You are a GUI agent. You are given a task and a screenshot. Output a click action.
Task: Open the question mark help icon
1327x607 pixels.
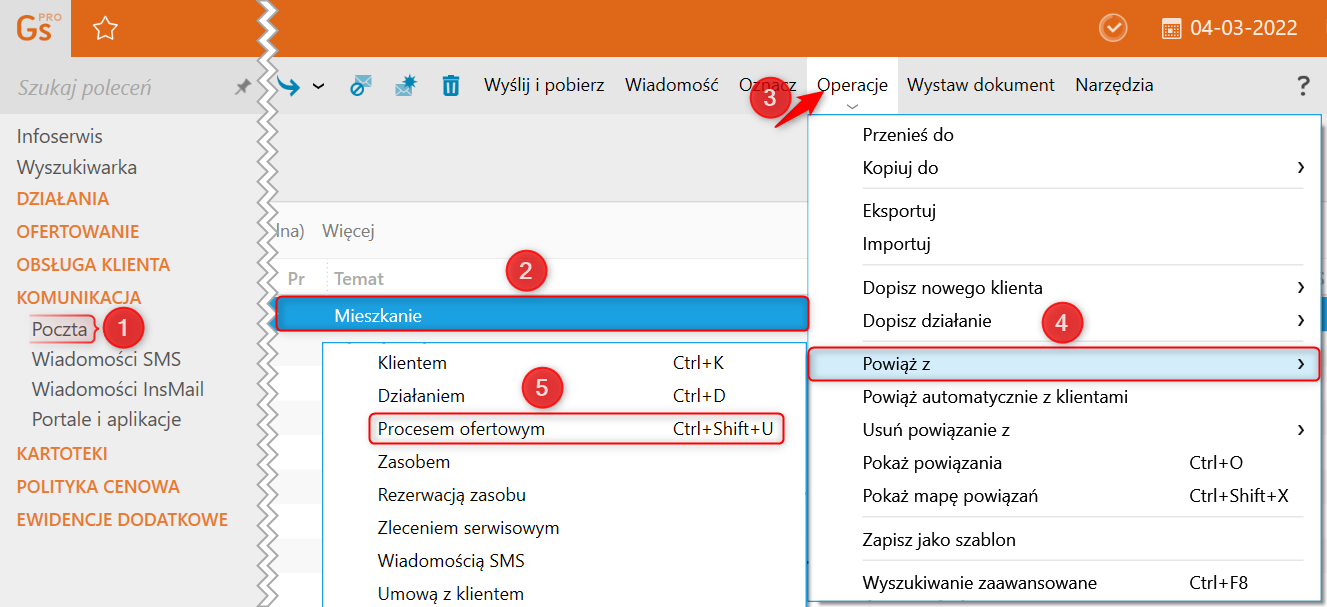1303,86
